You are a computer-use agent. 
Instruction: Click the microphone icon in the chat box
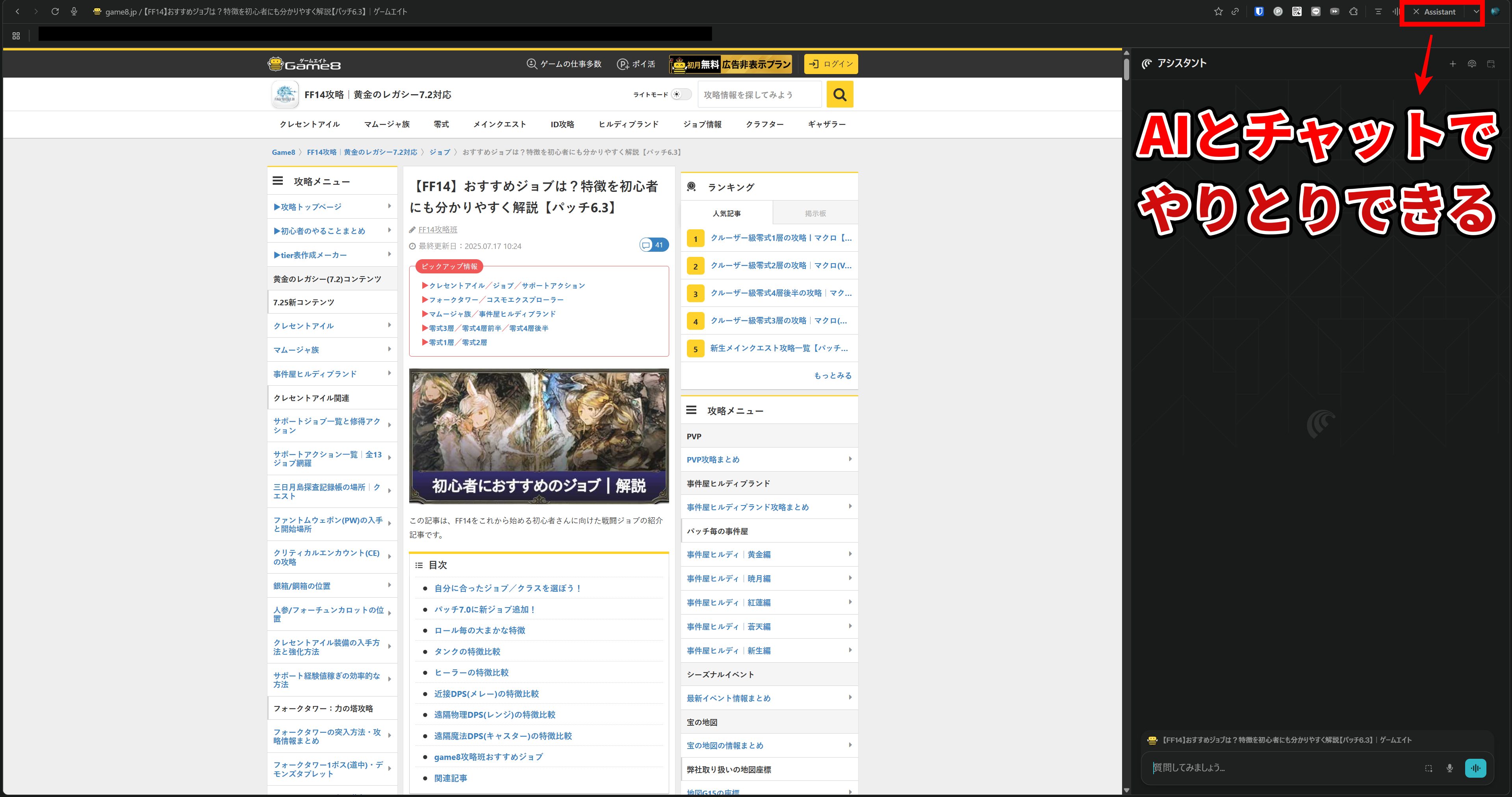coord(1449,767)
